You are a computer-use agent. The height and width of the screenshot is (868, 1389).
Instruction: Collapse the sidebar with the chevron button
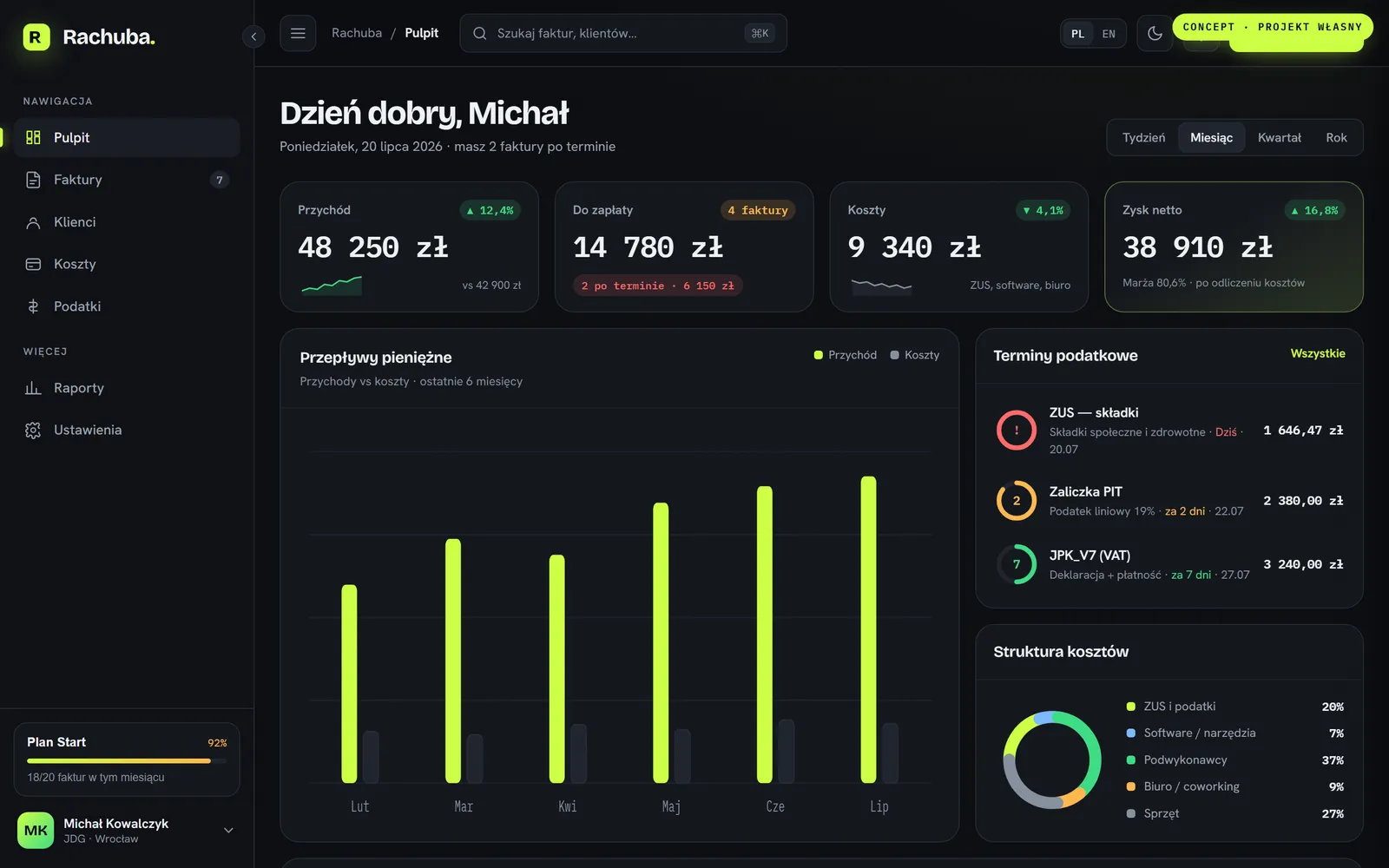click(253, 36)
